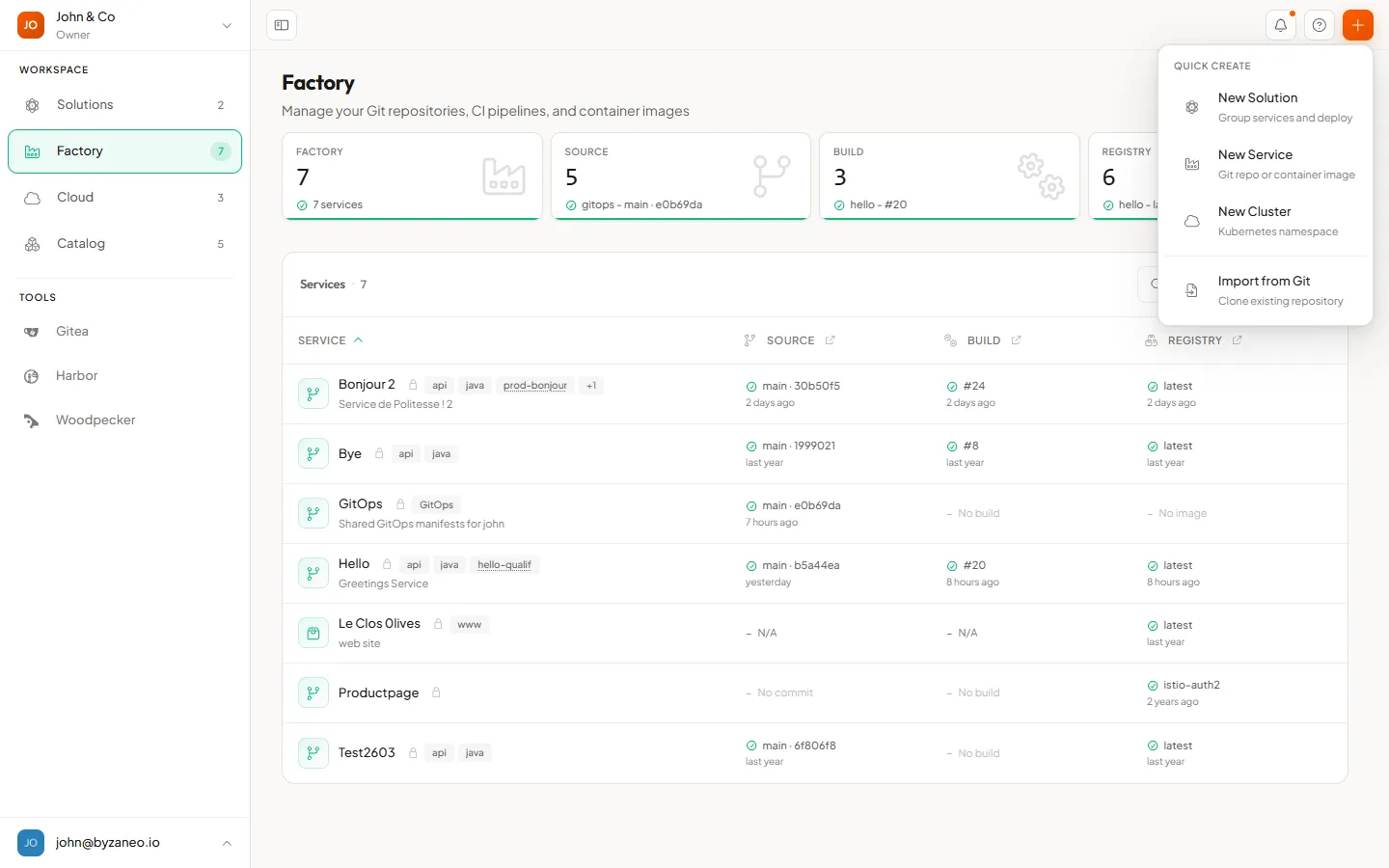Click the lock icon beside GitOps
The width and height of the screenshot is (1389, 868).
(x=400, y=504)
